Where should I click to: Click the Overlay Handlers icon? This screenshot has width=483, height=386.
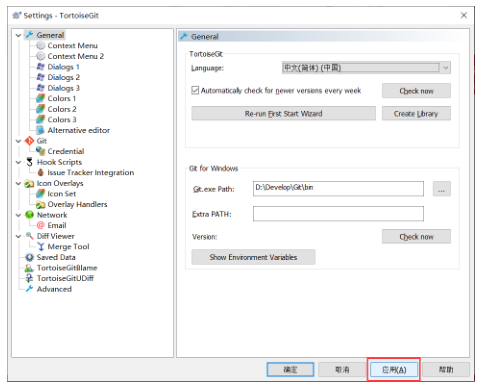[x=40, y=204]
